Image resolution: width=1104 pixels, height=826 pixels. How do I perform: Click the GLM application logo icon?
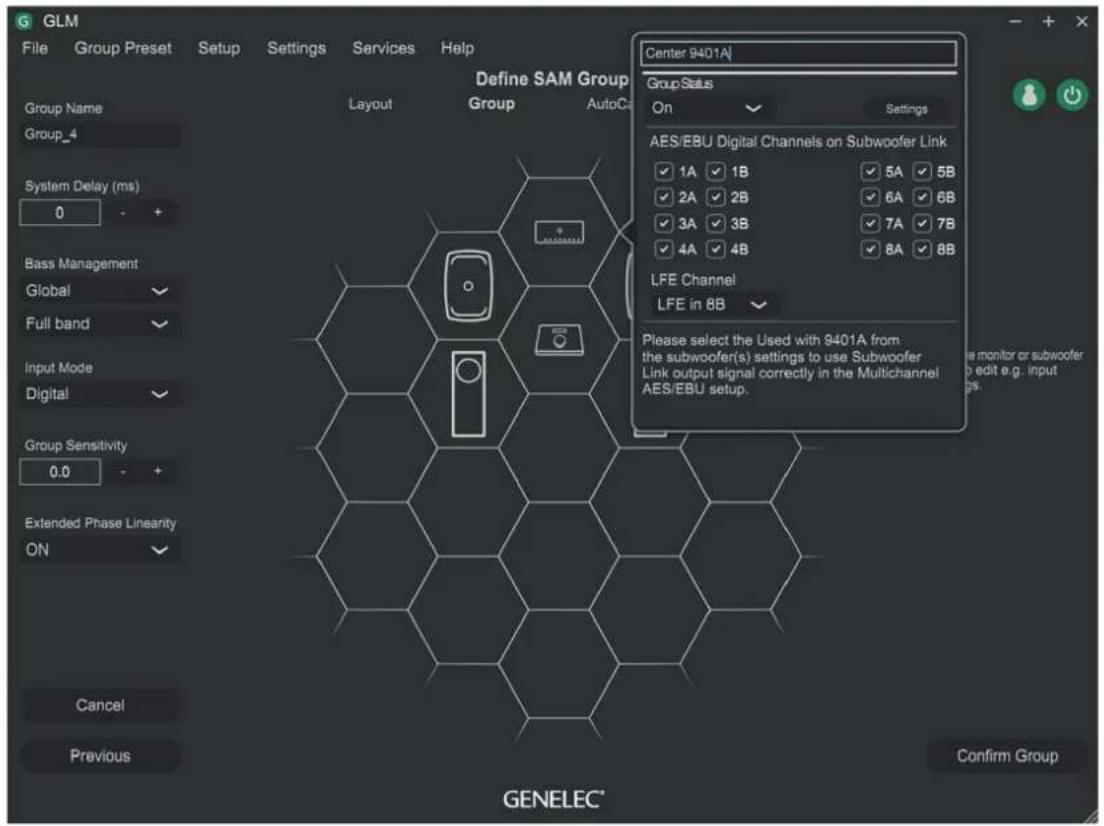(24, 21)
